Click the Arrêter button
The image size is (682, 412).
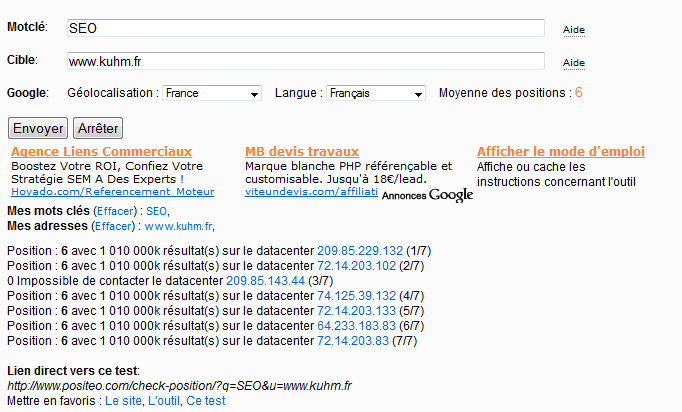tap(98, 128)
